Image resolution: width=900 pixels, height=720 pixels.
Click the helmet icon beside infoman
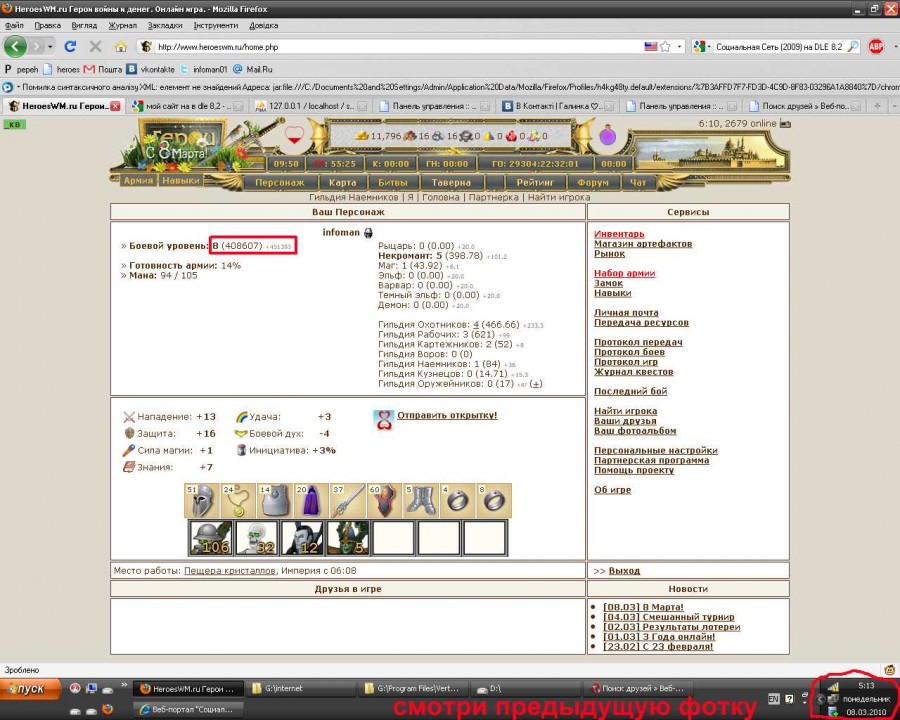pyautogui.click(x=368, y=233)
